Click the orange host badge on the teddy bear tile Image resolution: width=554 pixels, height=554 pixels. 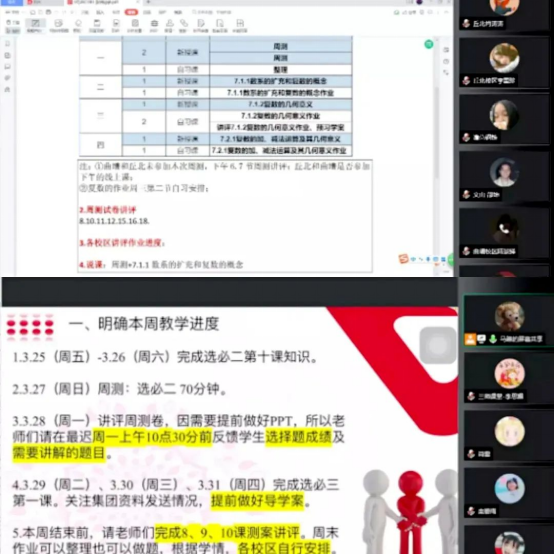[470, 339]
